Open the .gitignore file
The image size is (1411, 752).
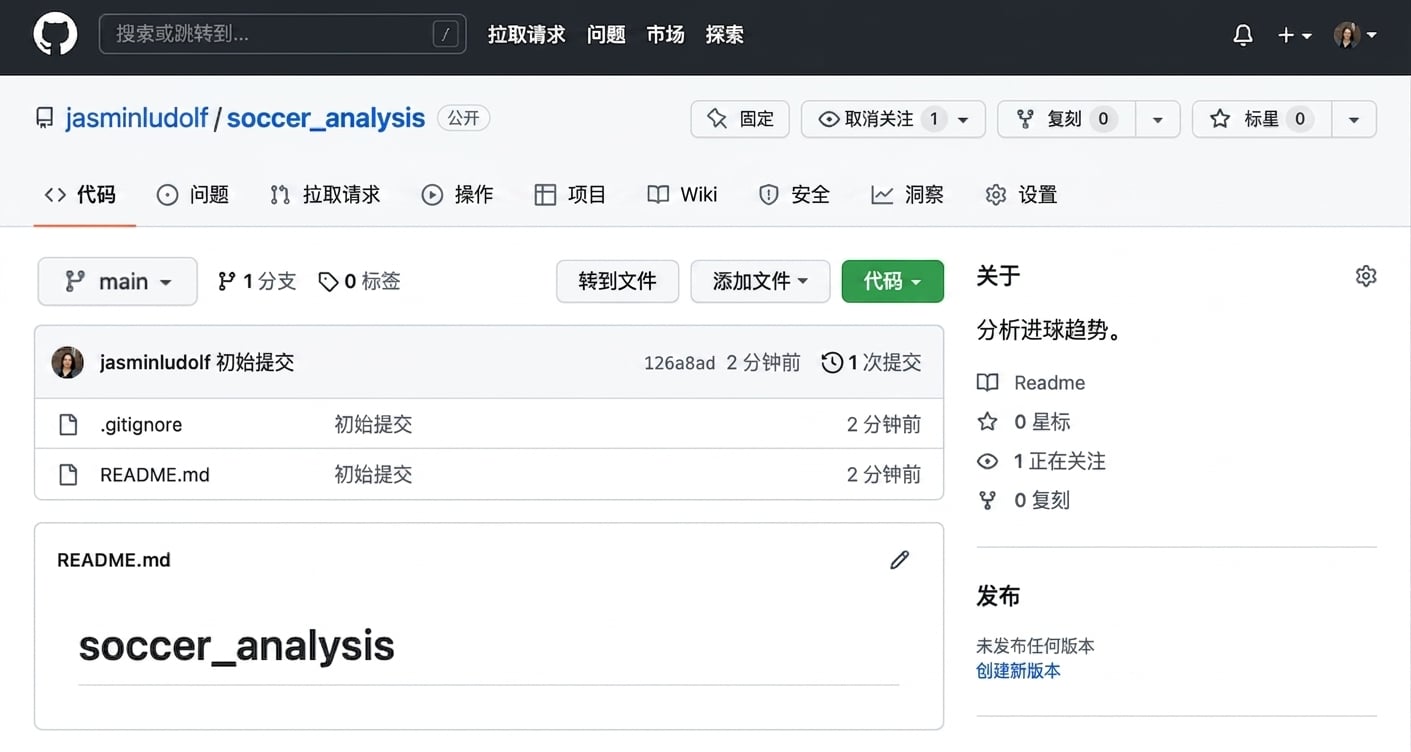[x=141, y=425]
